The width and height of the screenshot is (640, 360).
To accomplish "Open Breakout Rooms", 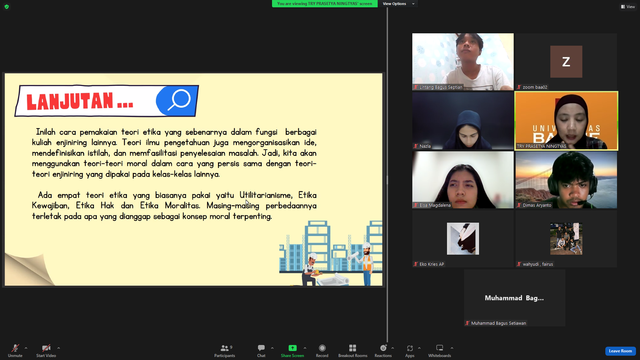I will tap(353, 350).
